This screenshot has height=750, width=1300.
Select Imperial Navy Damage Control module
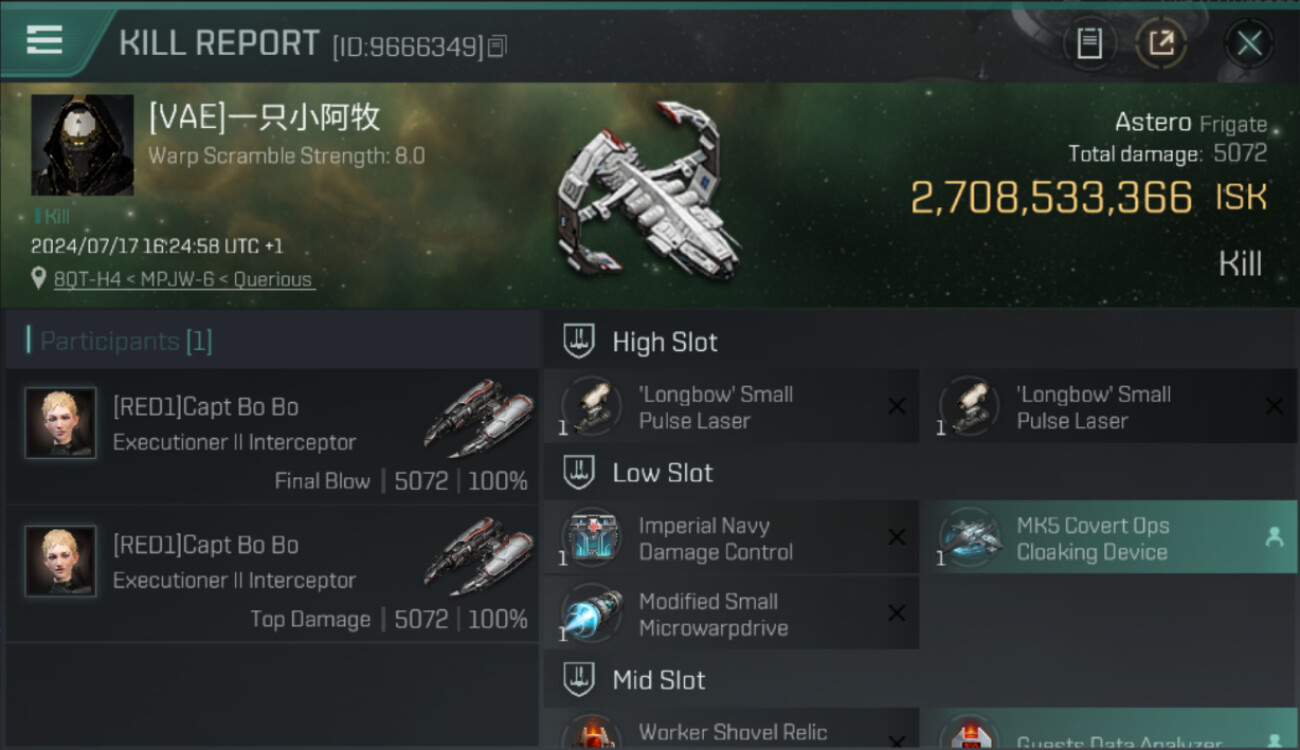pos(731,537)
